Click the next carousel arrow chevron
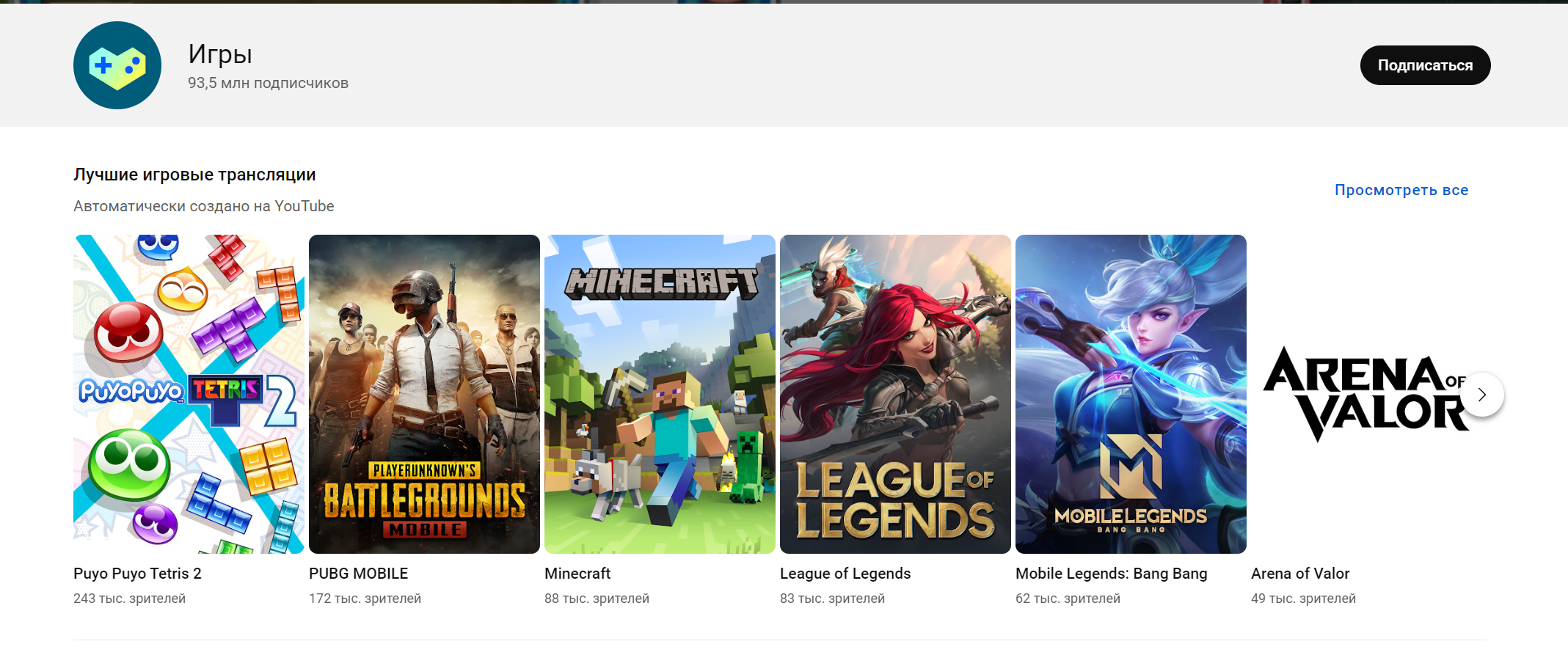The image size is (1568, 666). pyautogui.click(x=1482, y=395)
